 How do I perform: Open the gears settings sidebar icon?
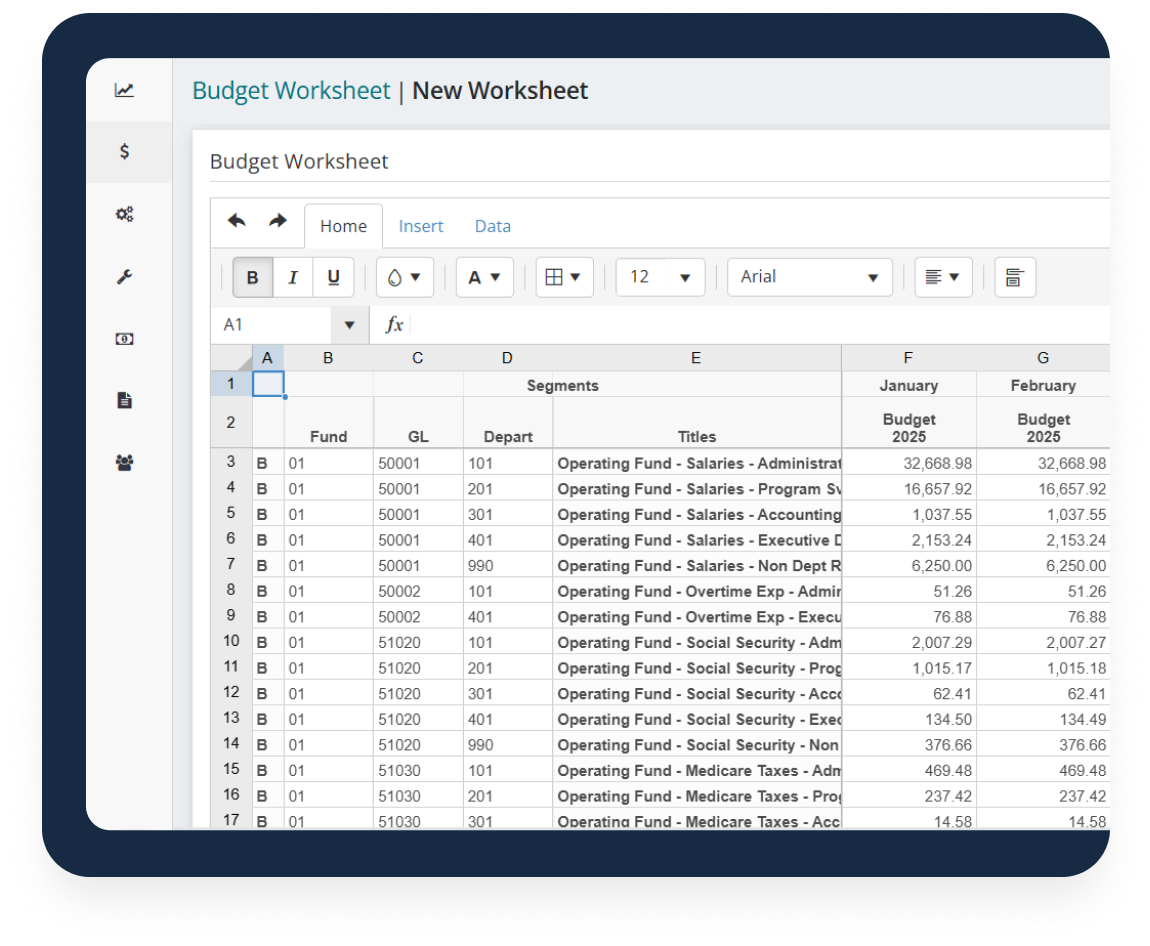coord(124,214)
